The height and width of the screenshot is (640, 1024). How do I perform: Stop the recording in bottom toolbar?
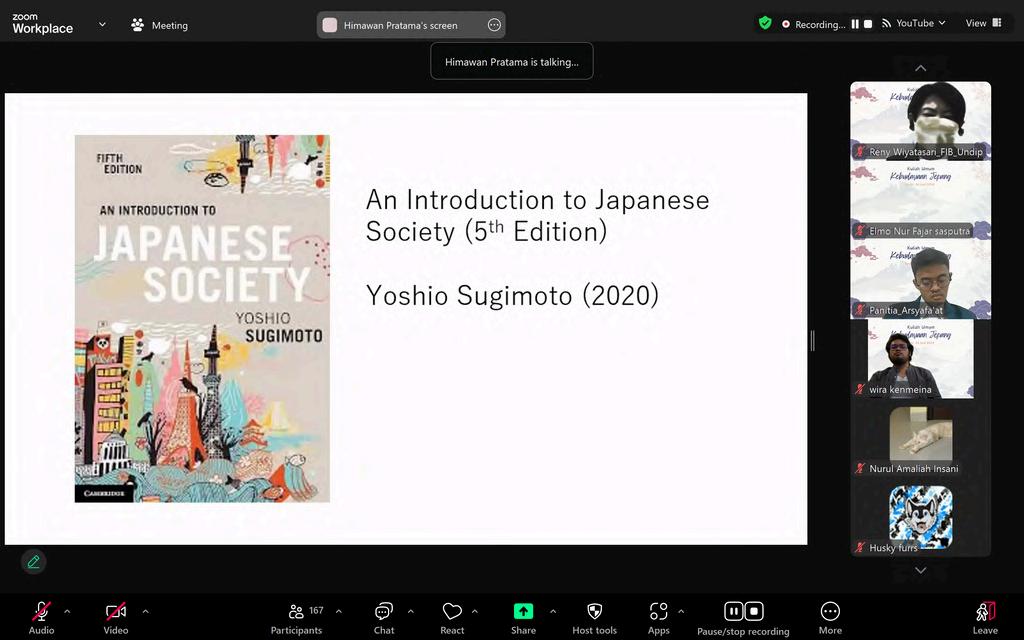pos(754,611)
